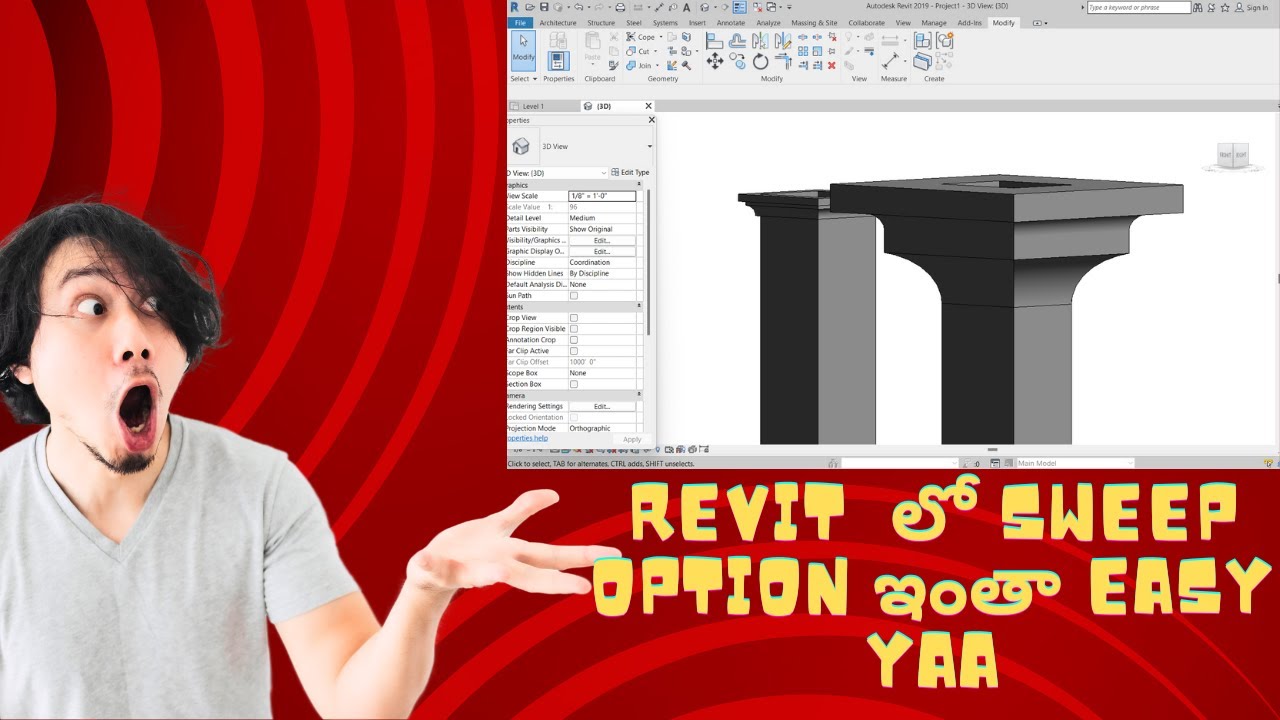Click Edit for Graphic Display Options
Image resolution: width=1280 pixels, height=720 pixels.
pyautogui.click(x=601, y=252)
